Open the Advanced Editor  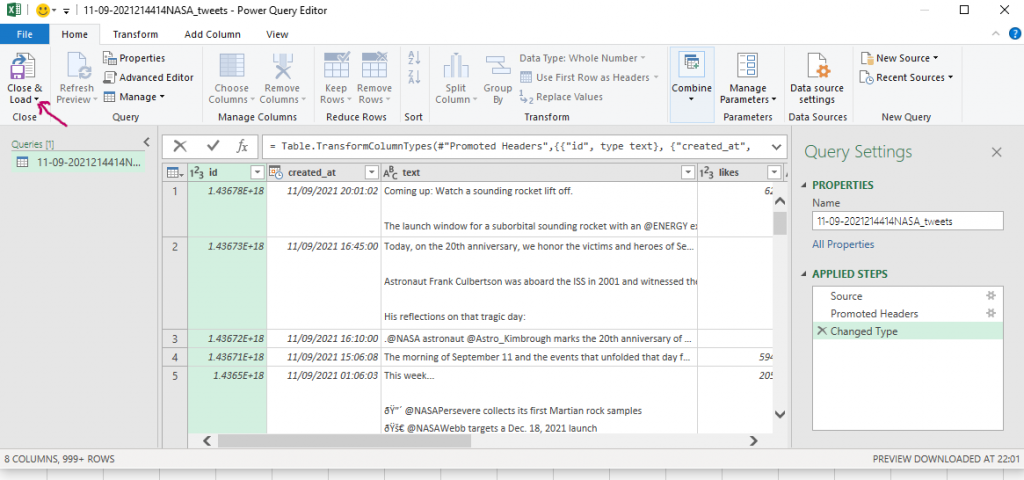tap(149, 77)
